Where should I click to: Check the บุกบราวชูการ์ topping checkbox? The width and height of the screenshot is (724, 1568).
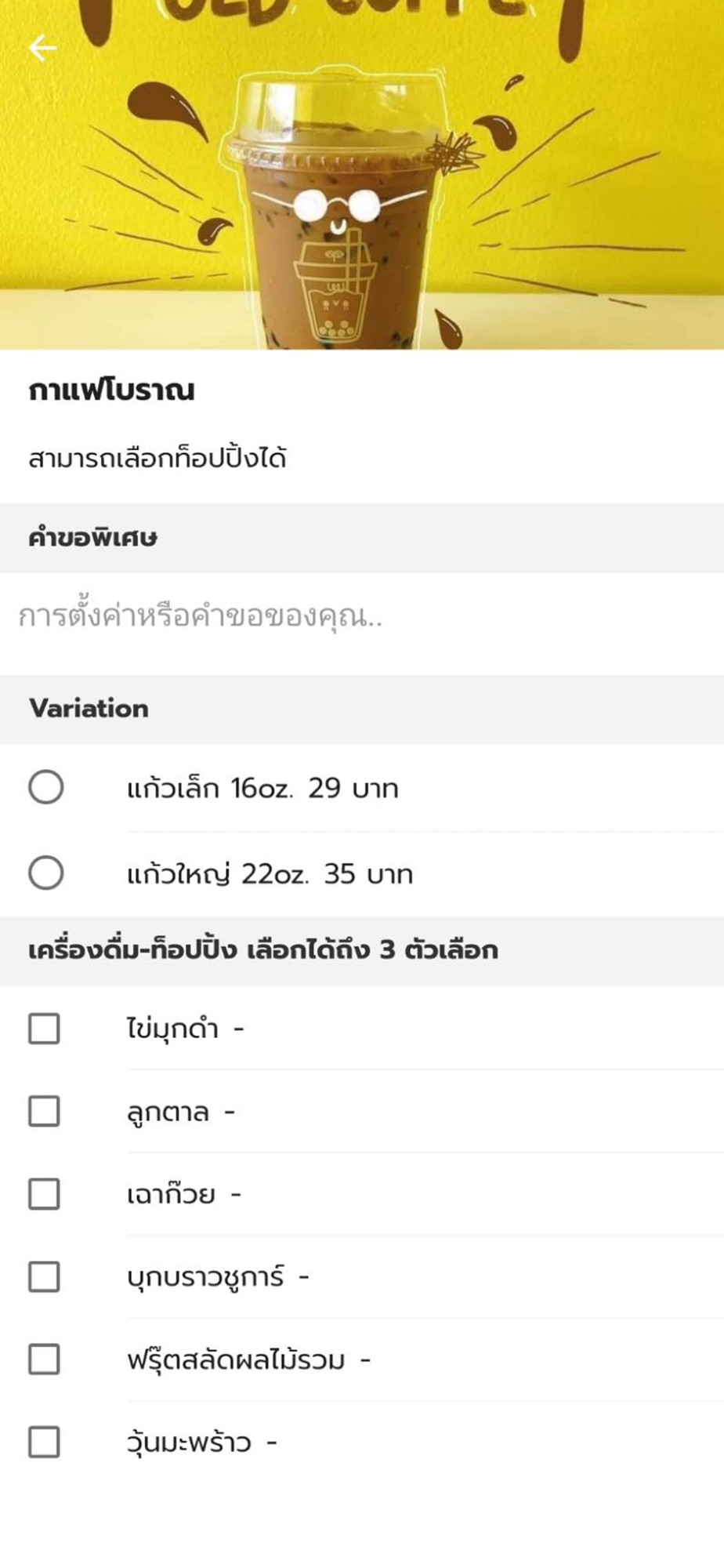coord(44,1277)
